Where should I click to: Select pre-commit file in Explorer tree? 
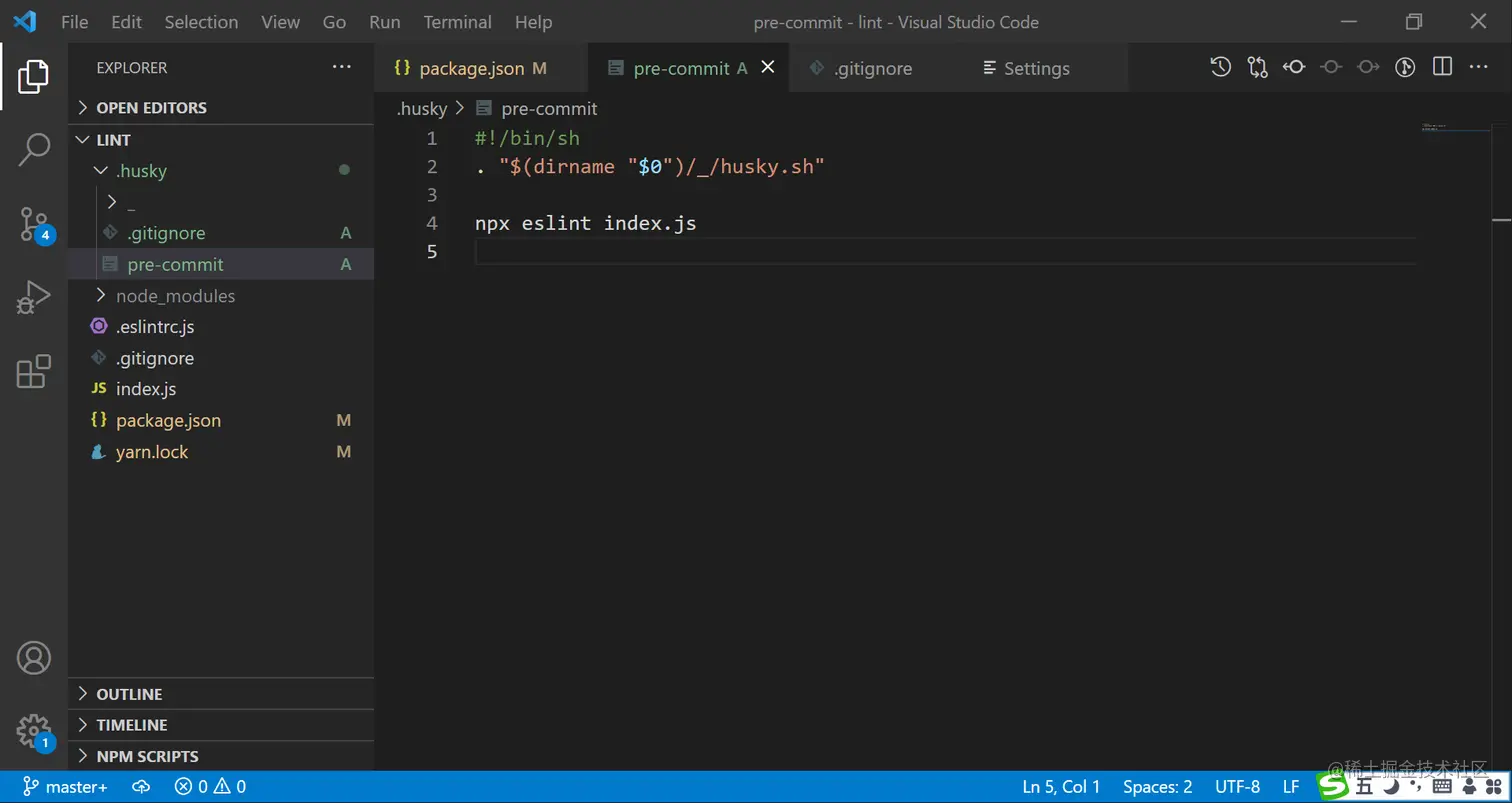[x=221, y=264]
